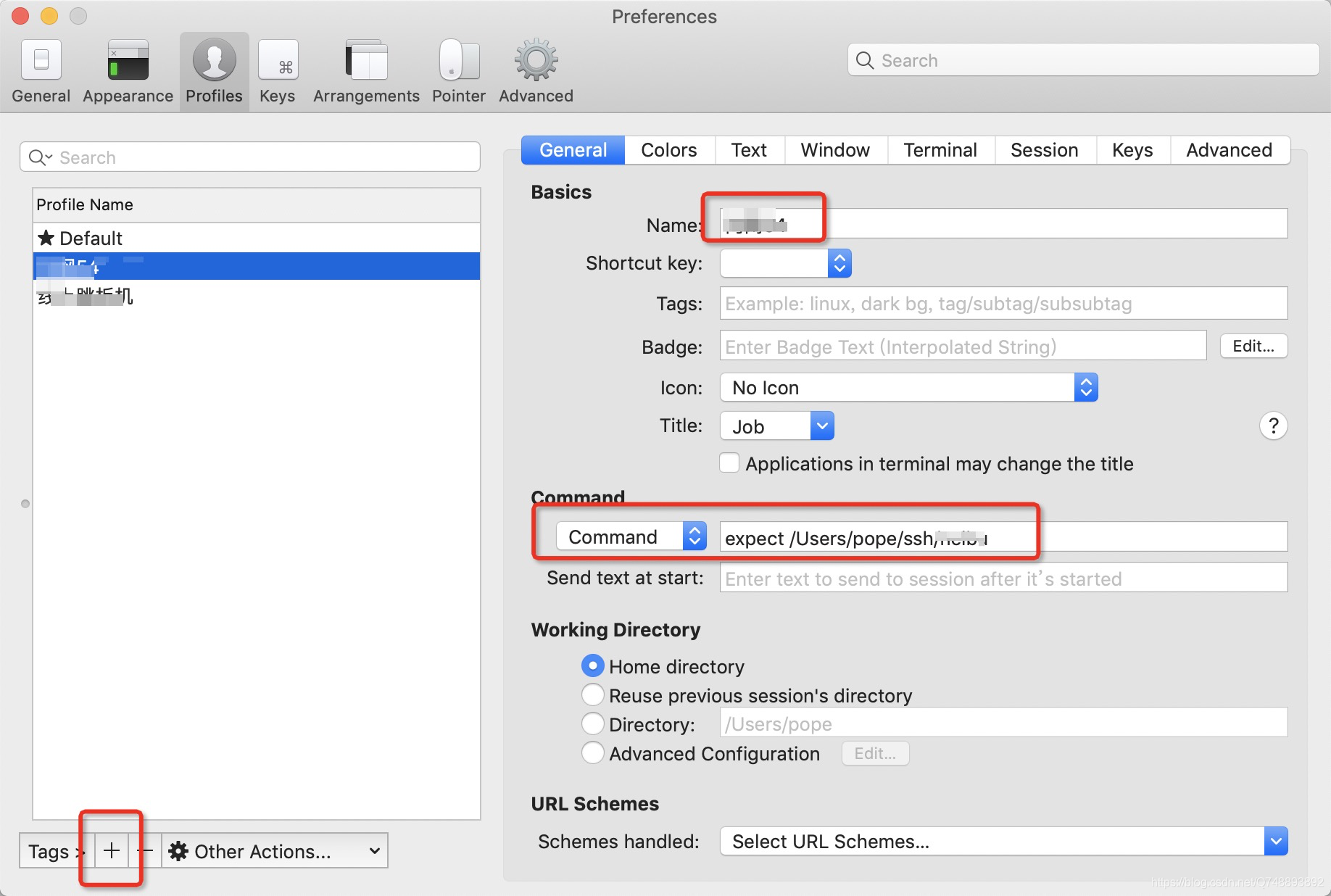Click the magnifier icon in profile search

(x=39, y=157)
